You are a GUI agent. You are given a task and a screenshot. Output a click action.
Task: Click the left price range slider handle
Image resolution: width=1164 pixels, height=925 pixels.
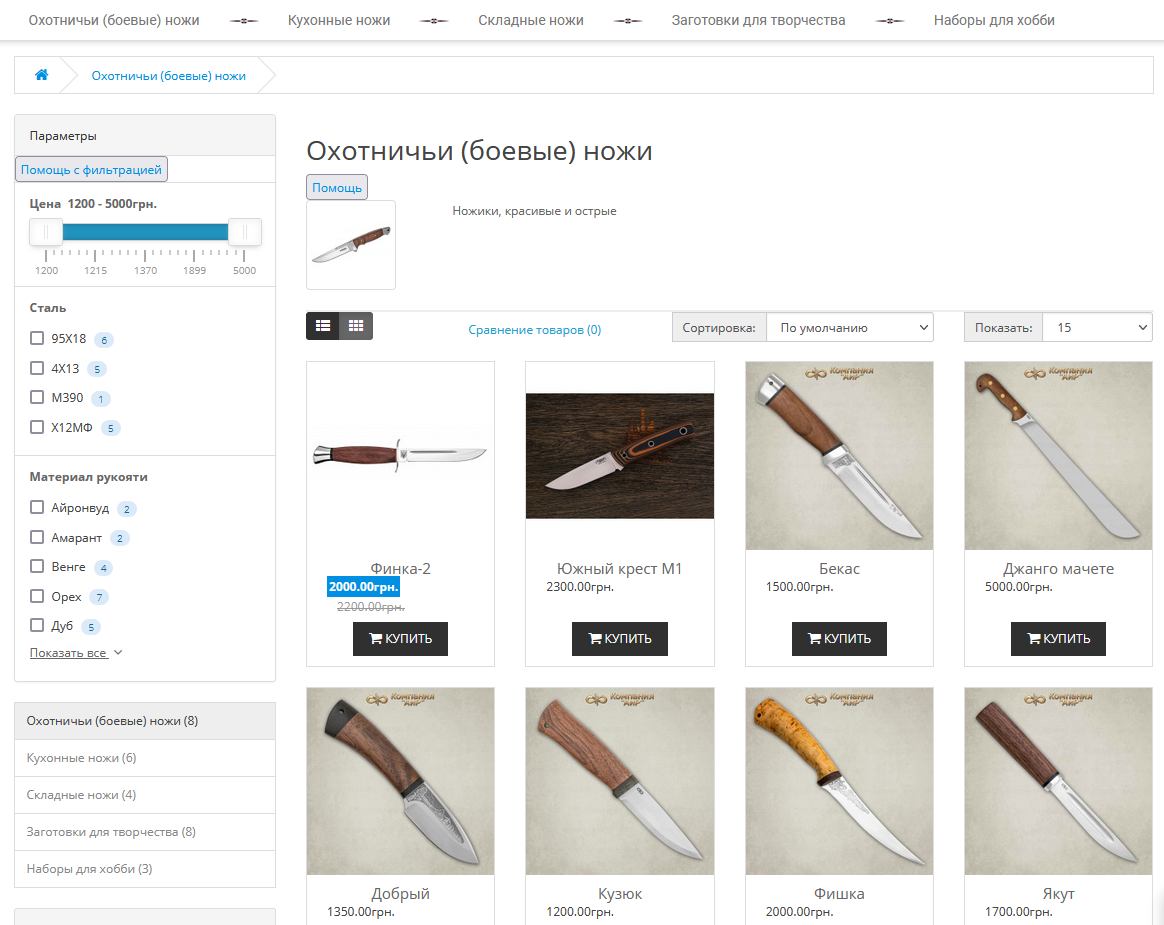tap(46, 231)
